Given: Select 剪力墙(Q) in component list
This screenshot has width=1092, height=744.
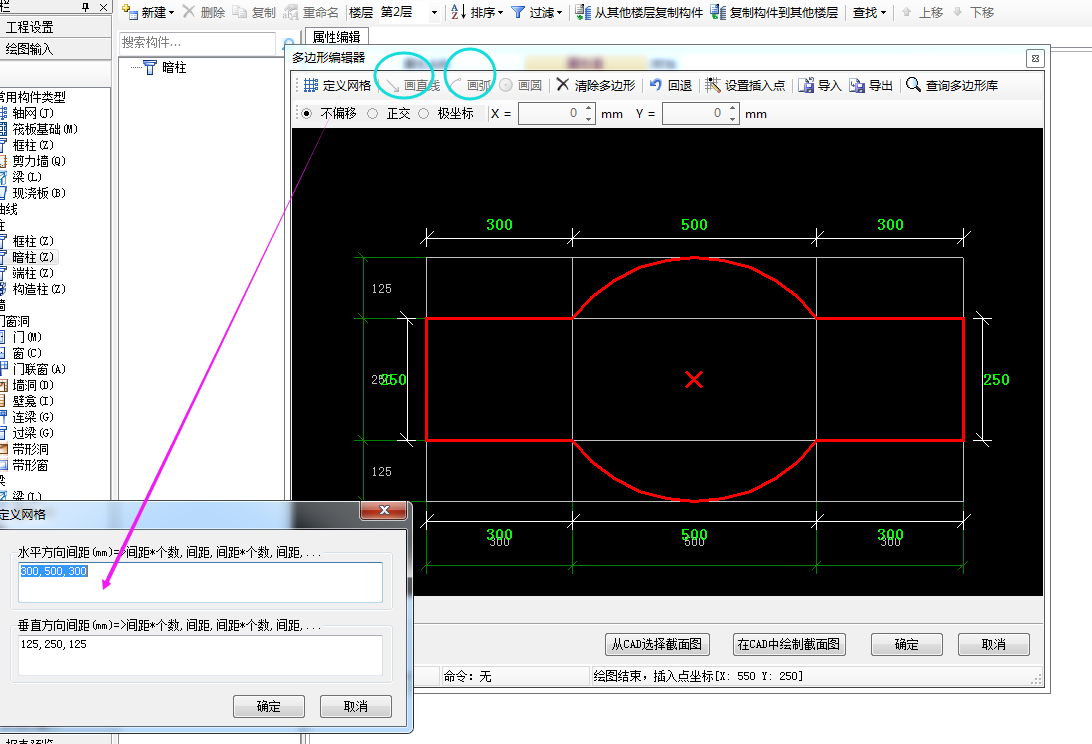Looking at the screenshot, I should pos(39,161).
